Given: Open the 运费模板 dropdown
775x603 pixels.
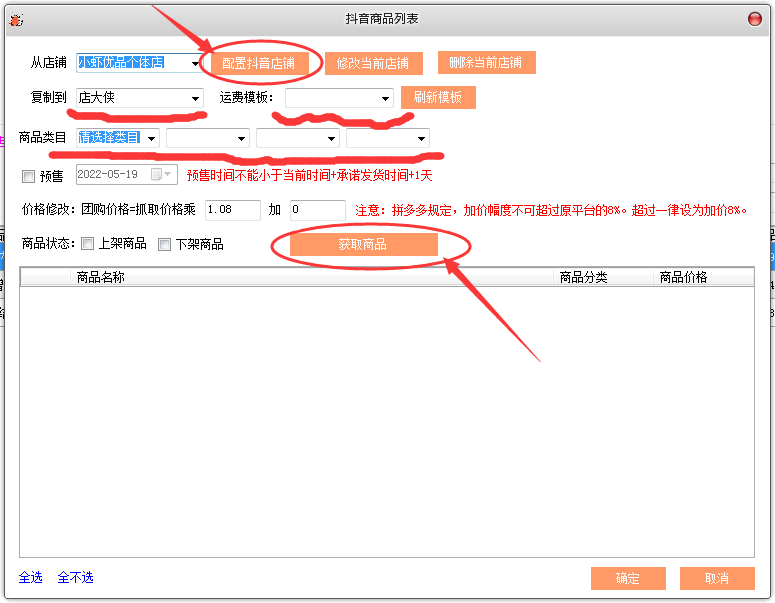Looking at the screenshot, I should 385,98.
